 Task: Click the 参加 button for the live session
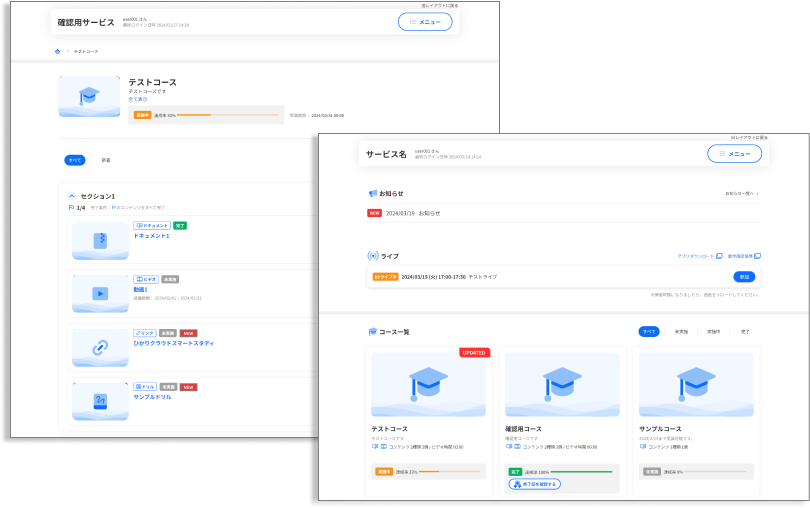point(744,276)
